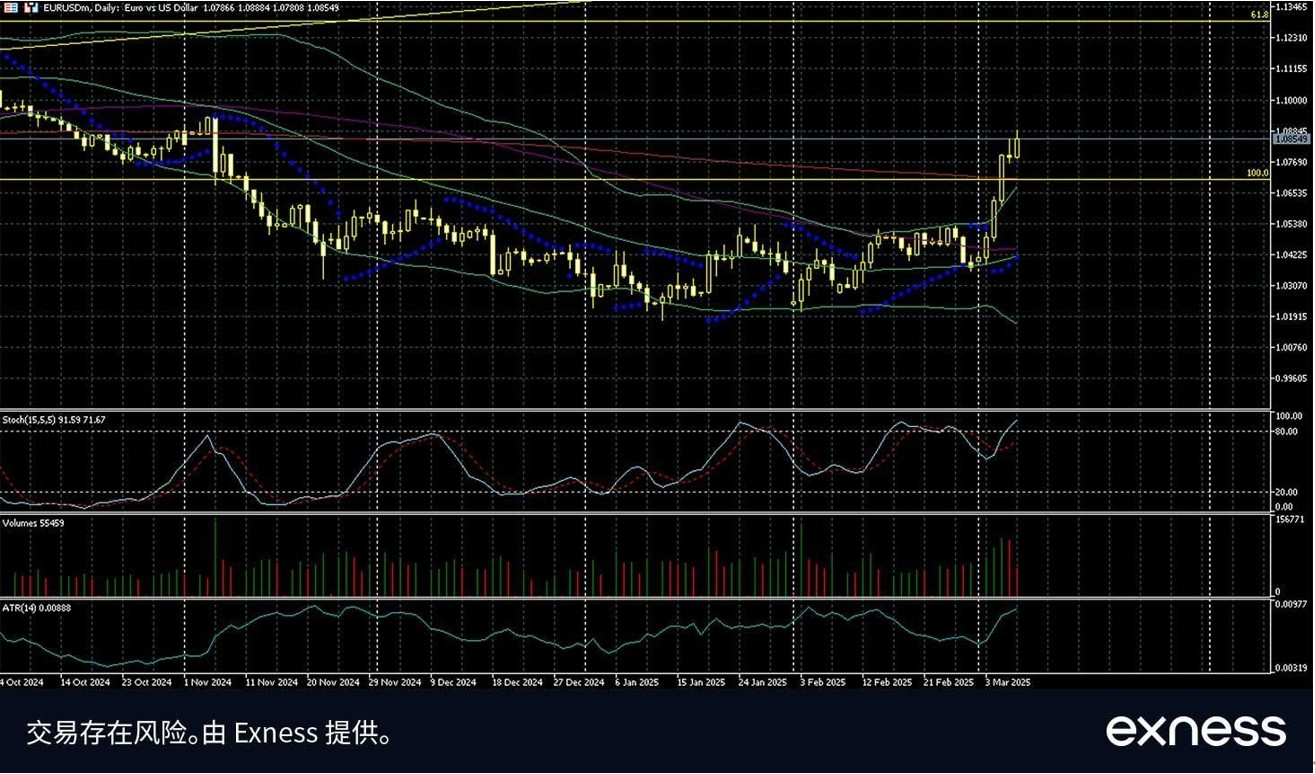Click the ATR line peak at right end
1315x774 pixels.
tap(1016, 608)
